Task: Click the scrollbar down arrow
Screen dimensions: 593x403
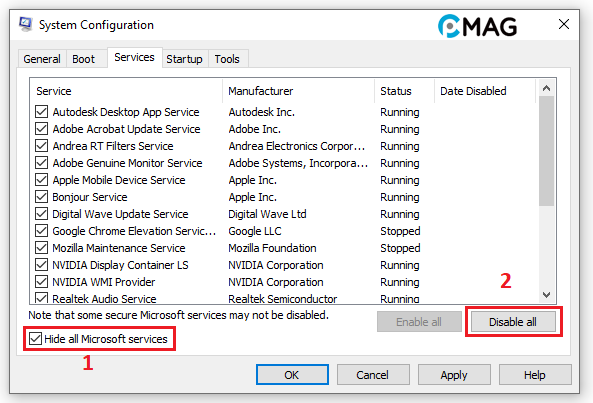Action: click(x=546, y=294)
